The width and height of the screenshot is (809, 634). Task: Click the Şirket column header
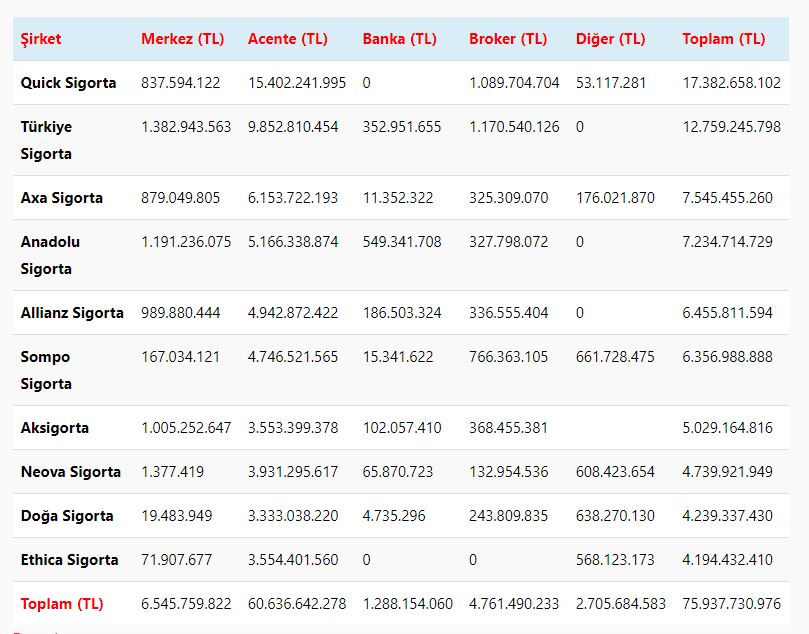coord(41,39)
